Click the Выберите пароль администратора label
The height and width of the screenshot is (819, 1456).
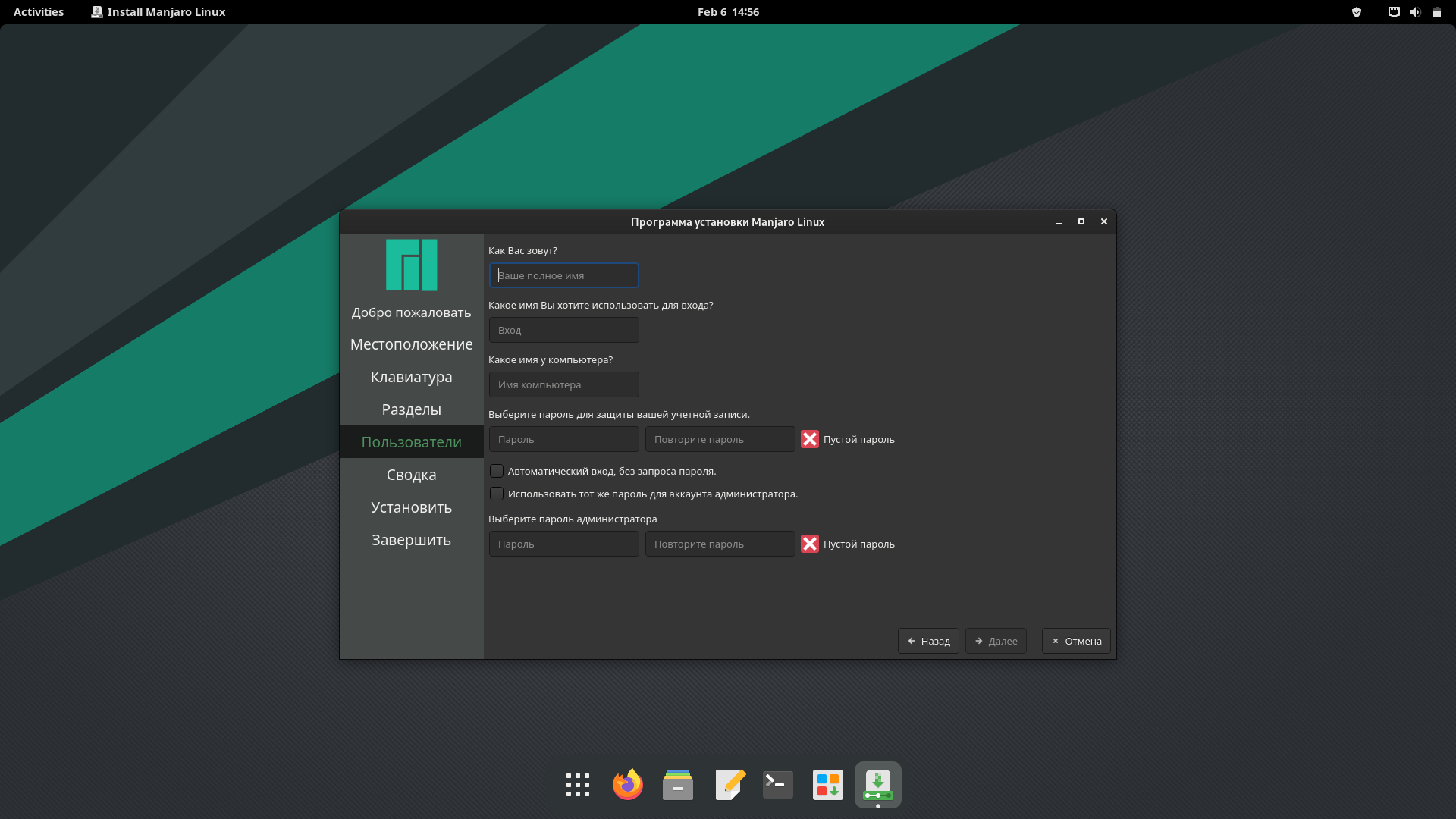tap(573, 519)
